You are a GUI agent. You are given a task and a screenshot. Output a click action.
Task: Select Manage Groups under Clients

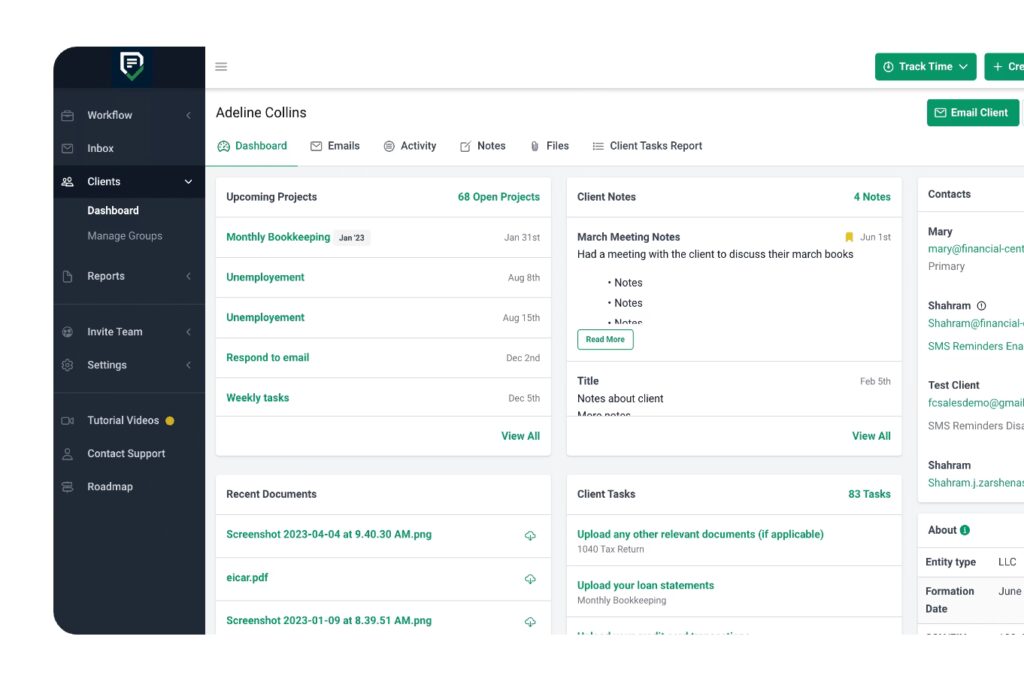coord(125,236)
